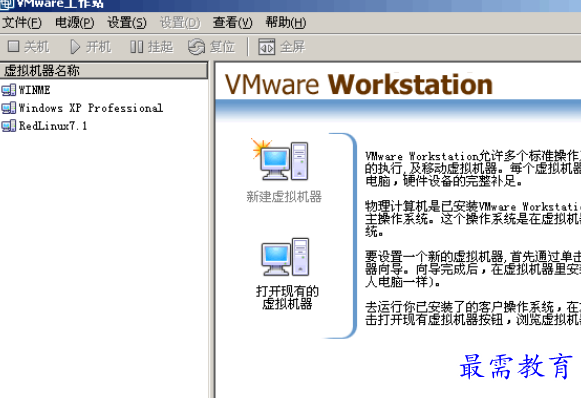
Task: Select the Windows XP Professional entry text
Action: pos(91,108)
